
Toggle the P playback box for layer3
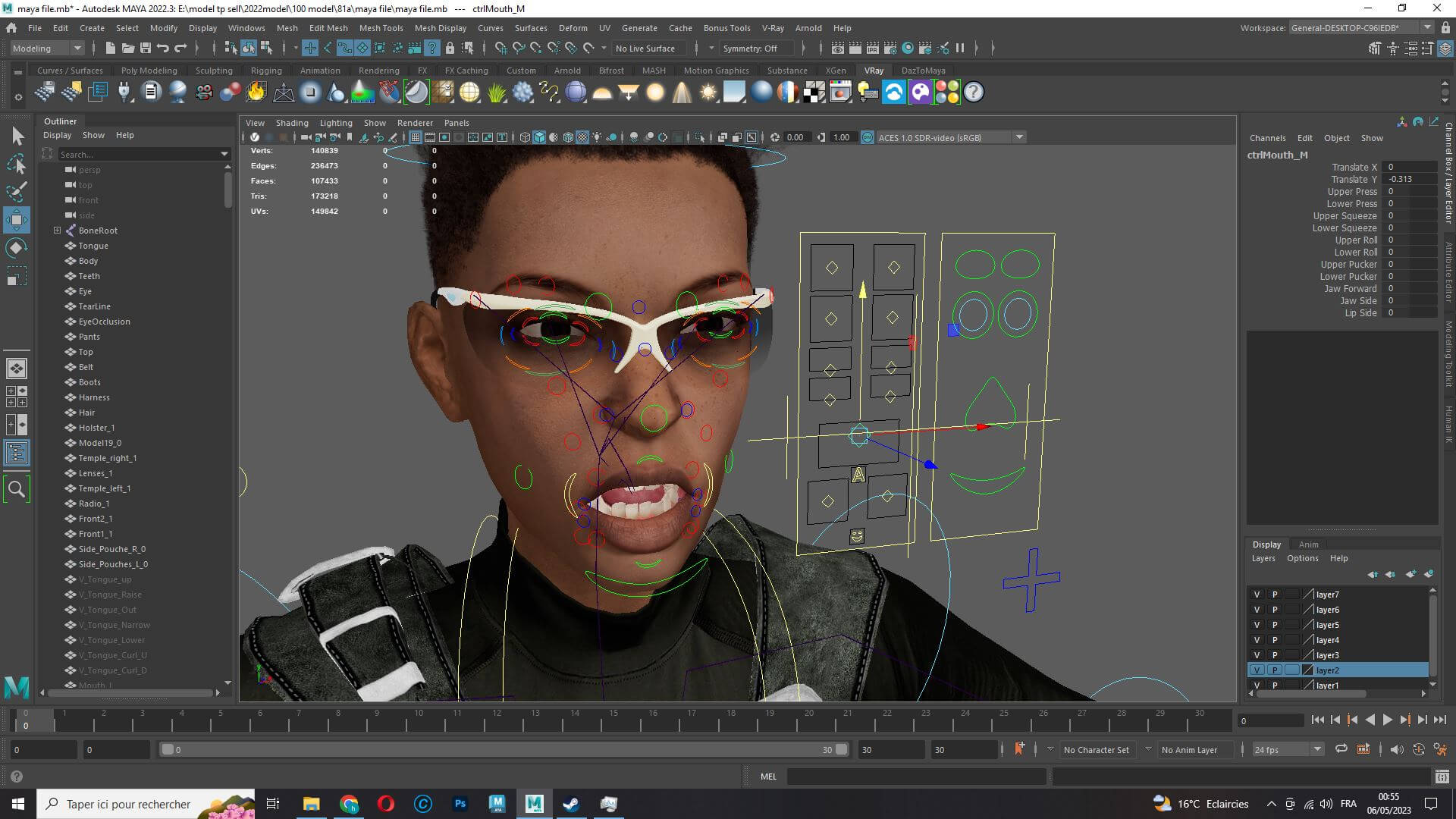[x=1275, y=655]
